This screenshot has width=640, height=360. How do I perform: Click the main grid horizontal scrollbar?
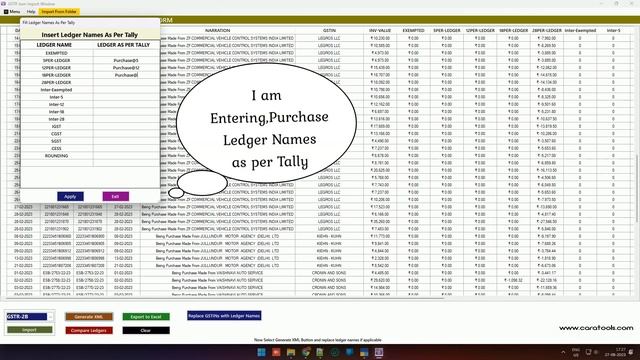[224, 298]
